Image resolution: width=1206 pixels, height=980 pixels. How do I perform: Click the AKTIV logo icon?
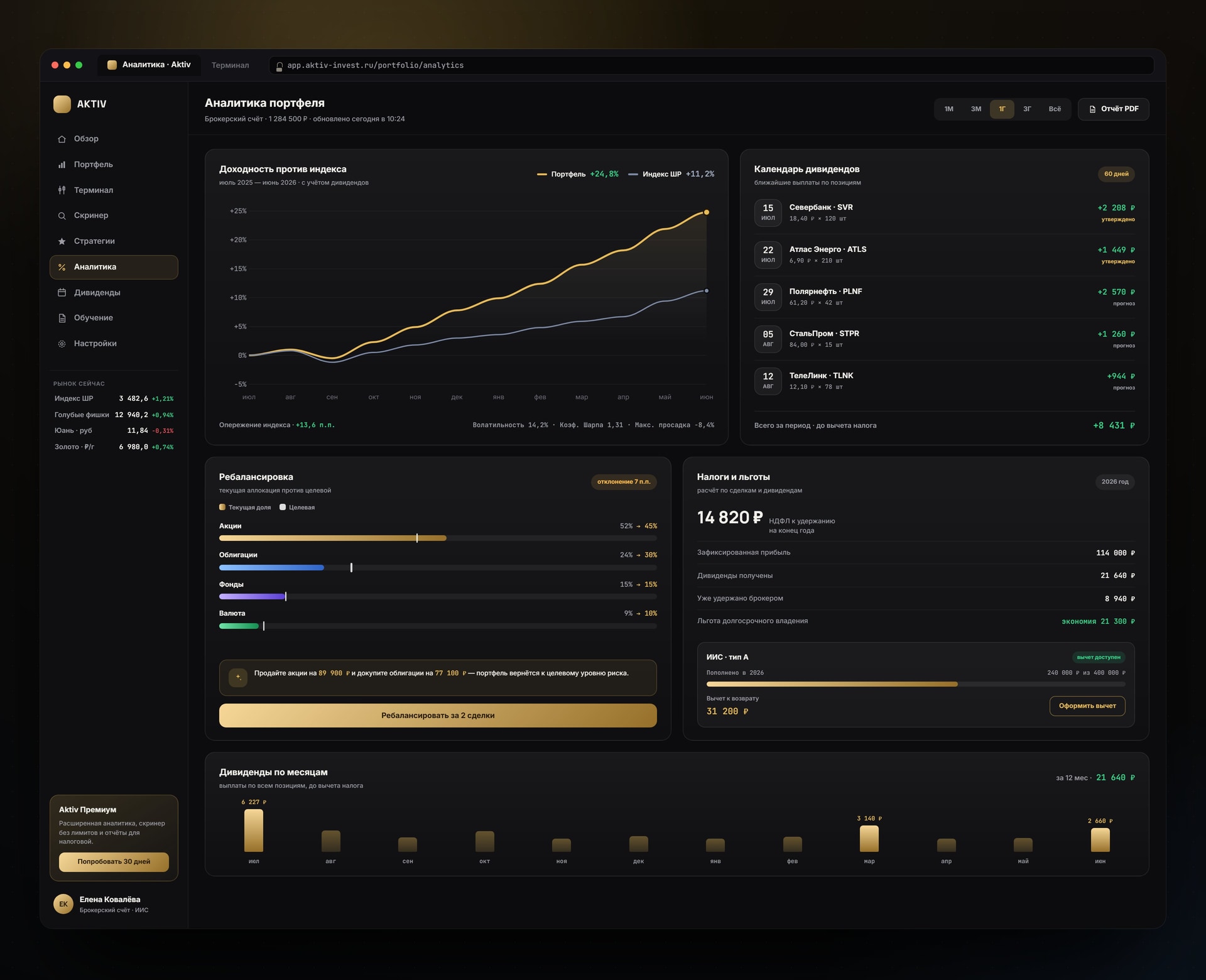click(62, 104)
